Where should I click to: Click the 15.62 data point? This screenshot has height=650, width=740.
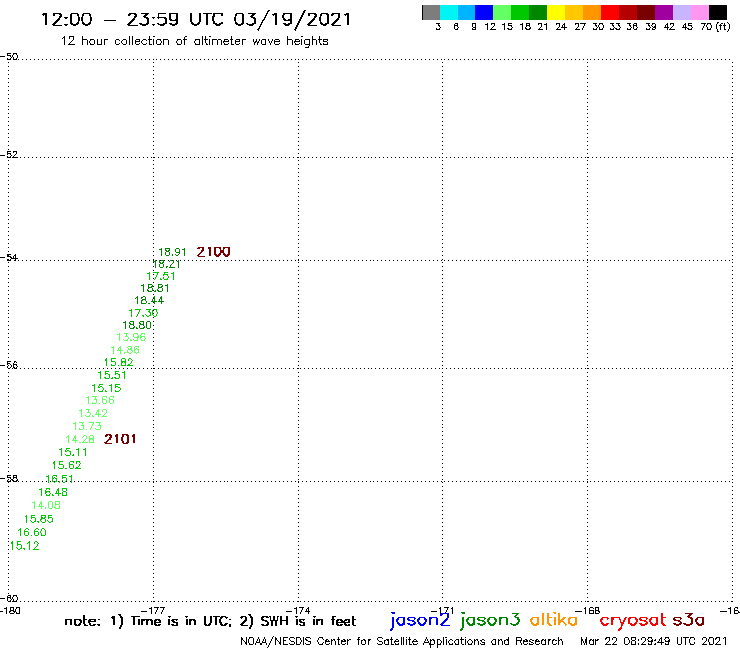[x=67, y=465]
